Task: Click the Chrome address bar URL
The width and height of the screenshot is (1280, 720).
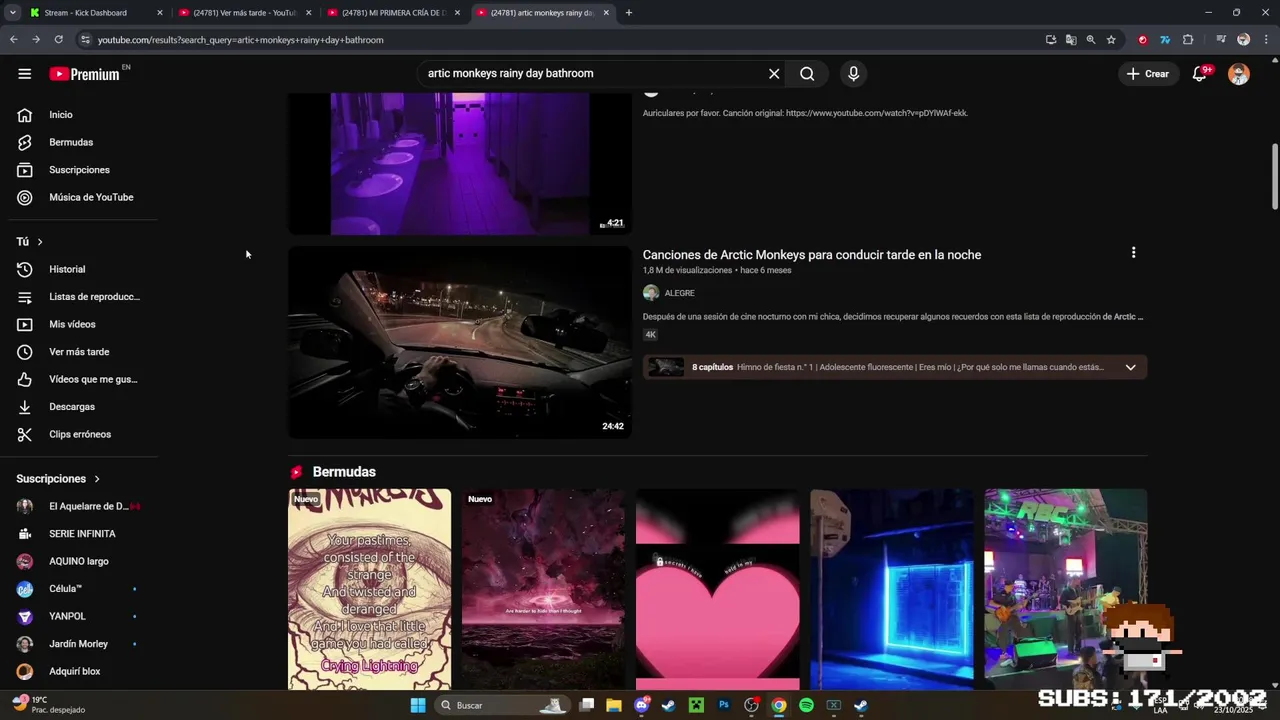Action: [x=241, y=40]
